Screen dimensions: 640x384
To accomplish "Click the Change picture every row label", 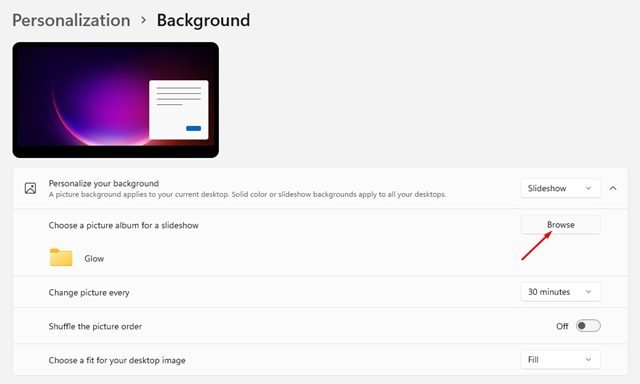I will coord(89,293).
